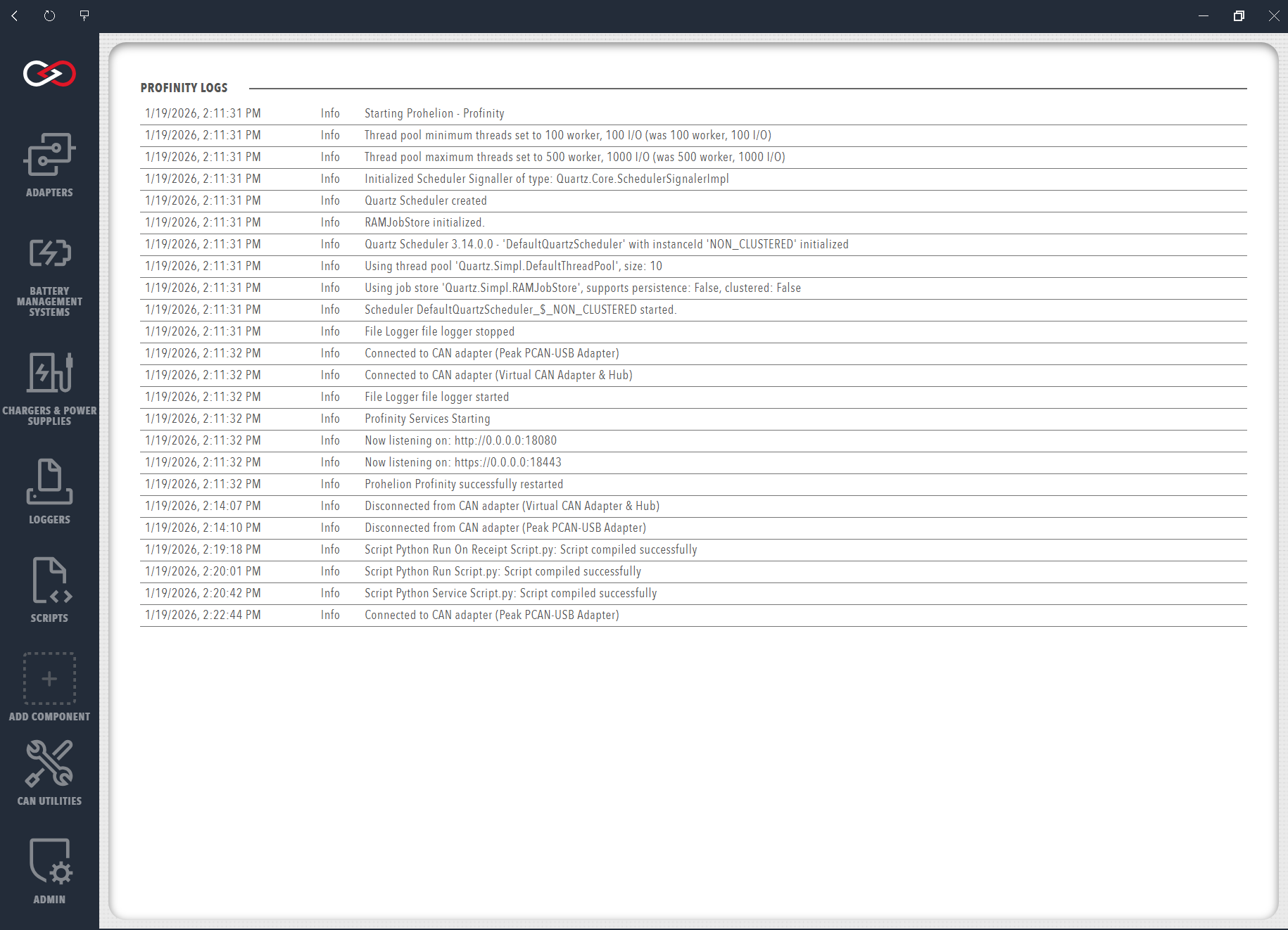This screenshot has height=930, width=1288.
Task: Select 'Scheduler DefaultQuartzScheduler_$_NON_CLUSTERED started.' row
Action: point(693,310)
